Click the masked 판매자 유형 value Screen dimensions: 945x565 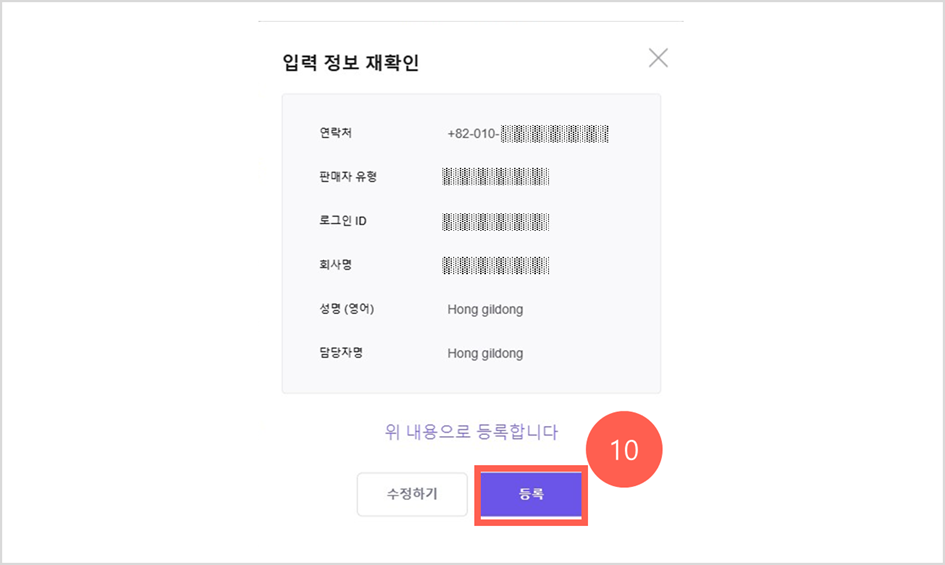tap(496, 177)
